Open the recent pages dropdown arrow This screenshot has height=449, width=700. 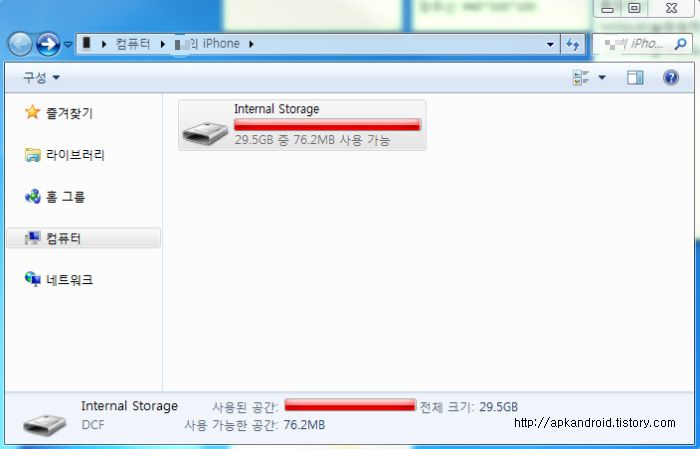(68, 44)
